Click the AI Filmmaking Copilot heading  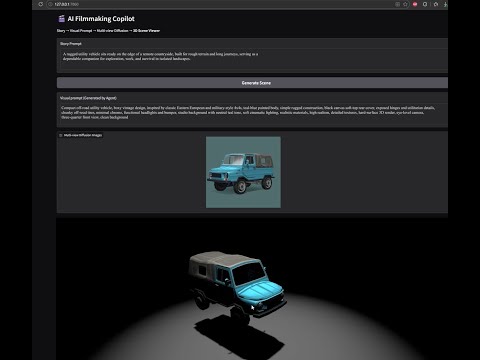coord(101,19)
